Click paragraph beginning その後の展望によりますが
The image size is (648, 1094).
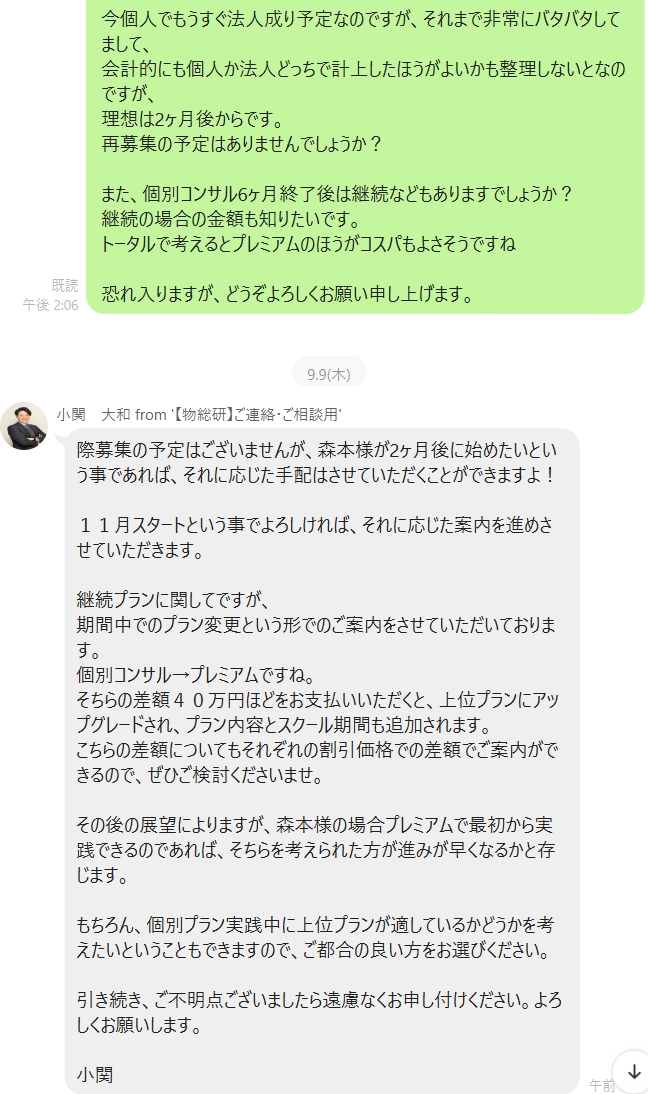(x=315, y=850)
